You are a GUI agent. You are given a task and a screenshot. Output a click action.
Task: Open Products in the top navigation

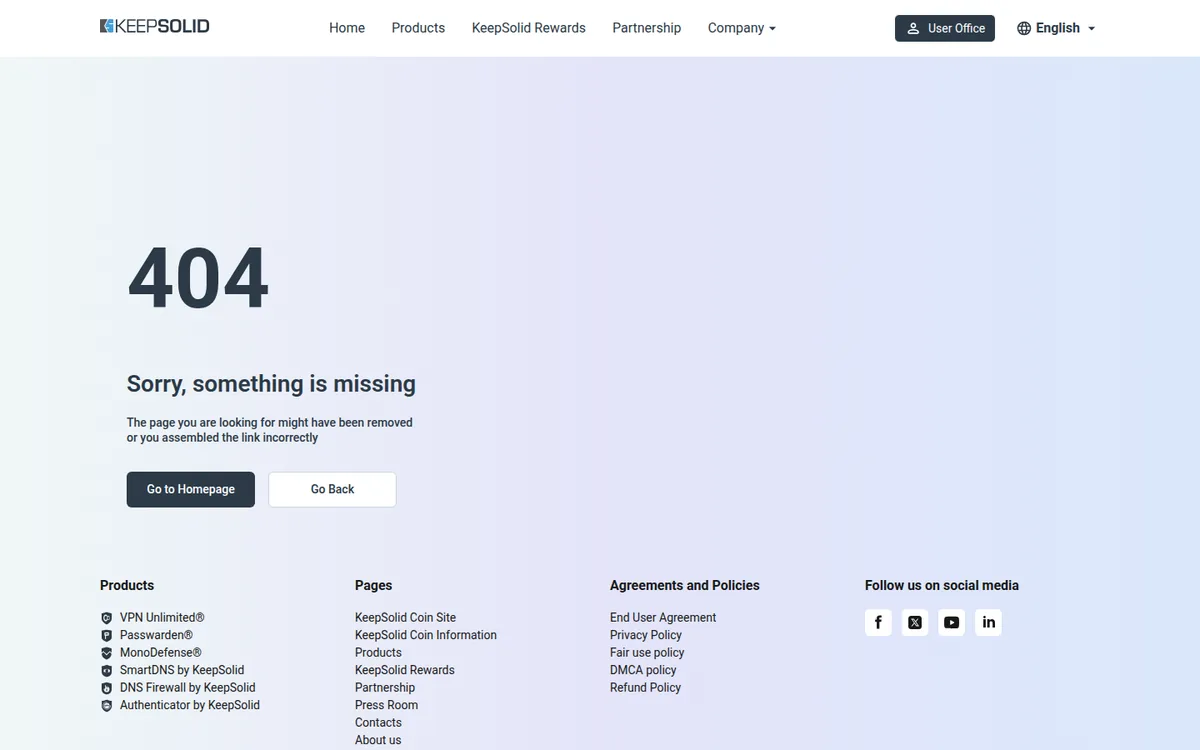tap(418, 28)
